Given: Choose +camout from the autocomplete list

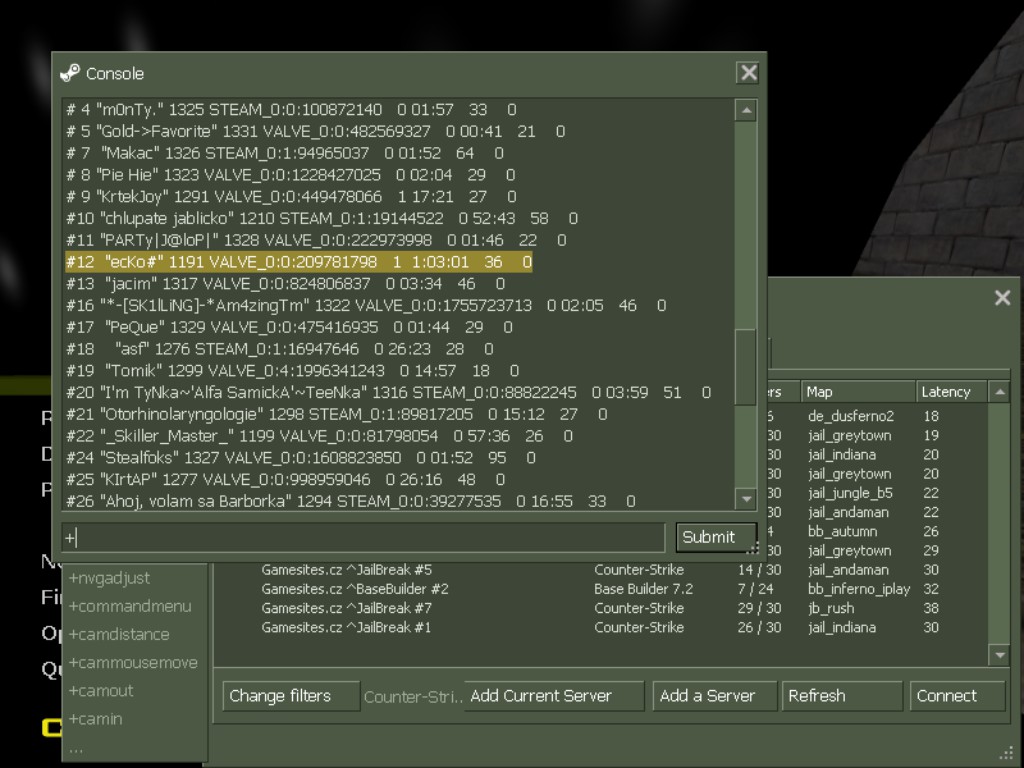Looking at the screenshot, I should tap(101, 690).
